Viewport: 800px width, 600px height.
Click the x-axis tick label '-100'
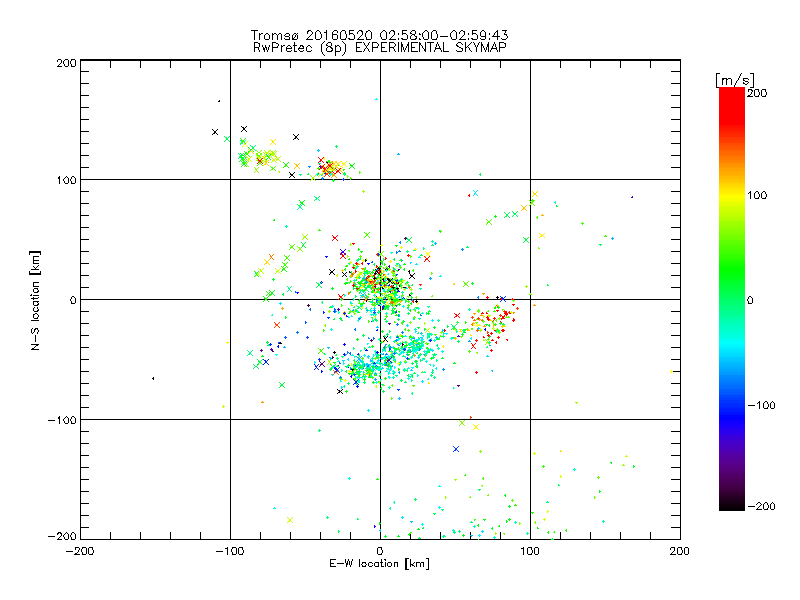230,551
